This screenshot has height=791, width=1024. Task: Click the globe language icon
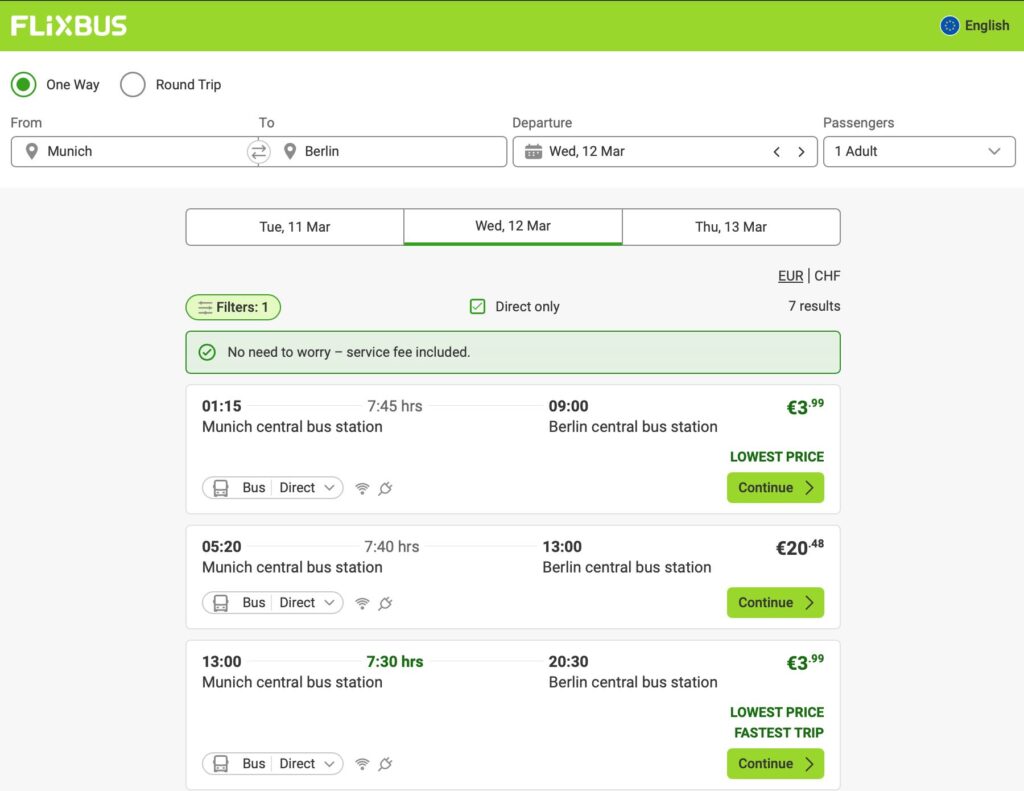pyautogui.click(x=950, y=25)
